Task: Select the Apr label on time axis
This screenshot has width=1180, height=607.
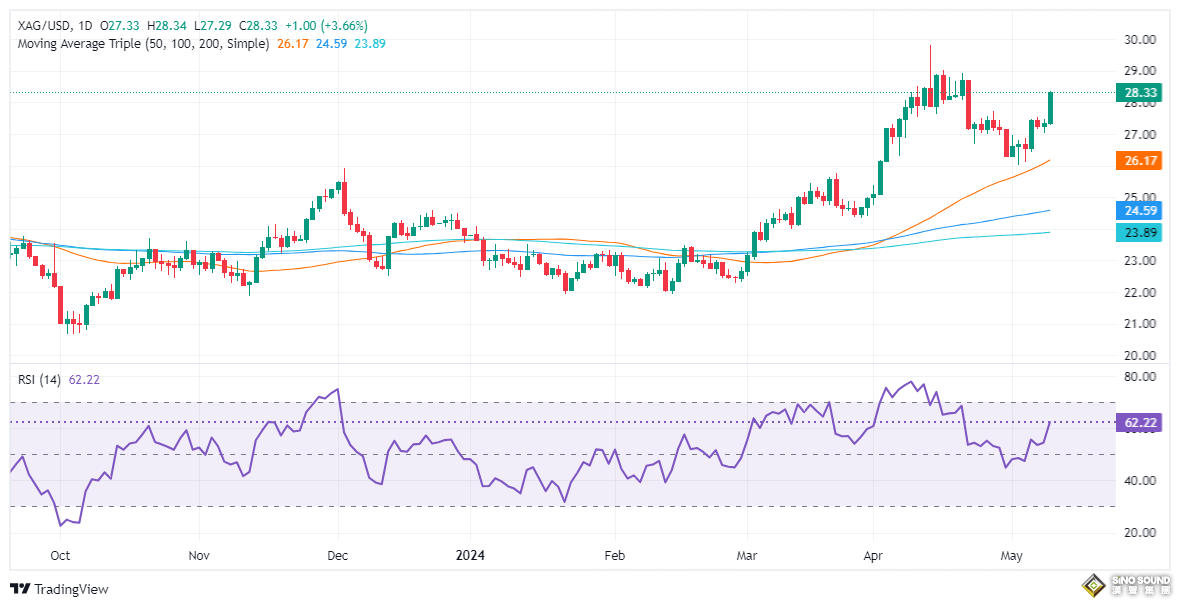Action: [x=874, y=554]
